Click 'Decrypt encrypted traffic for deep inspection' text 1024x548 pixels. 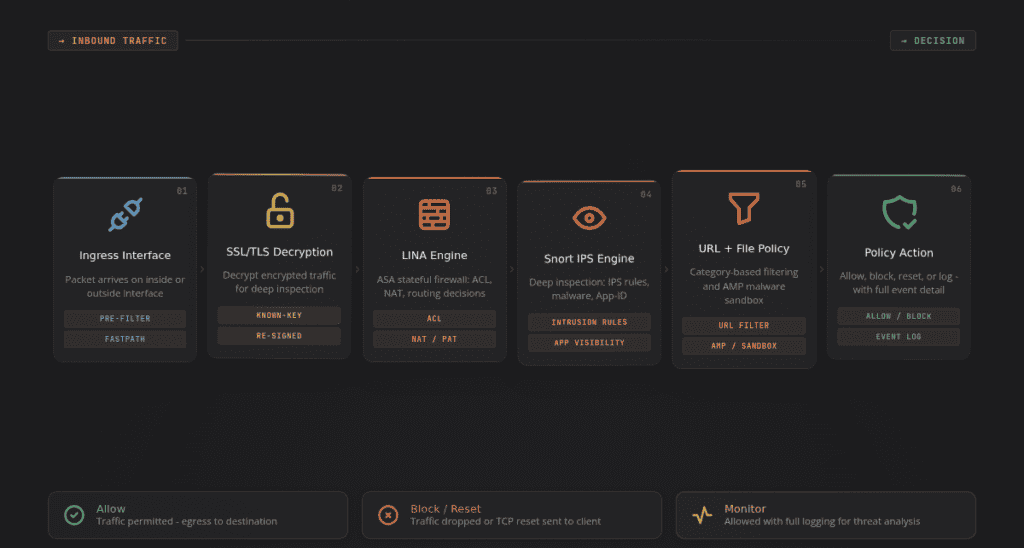(280, 282)
